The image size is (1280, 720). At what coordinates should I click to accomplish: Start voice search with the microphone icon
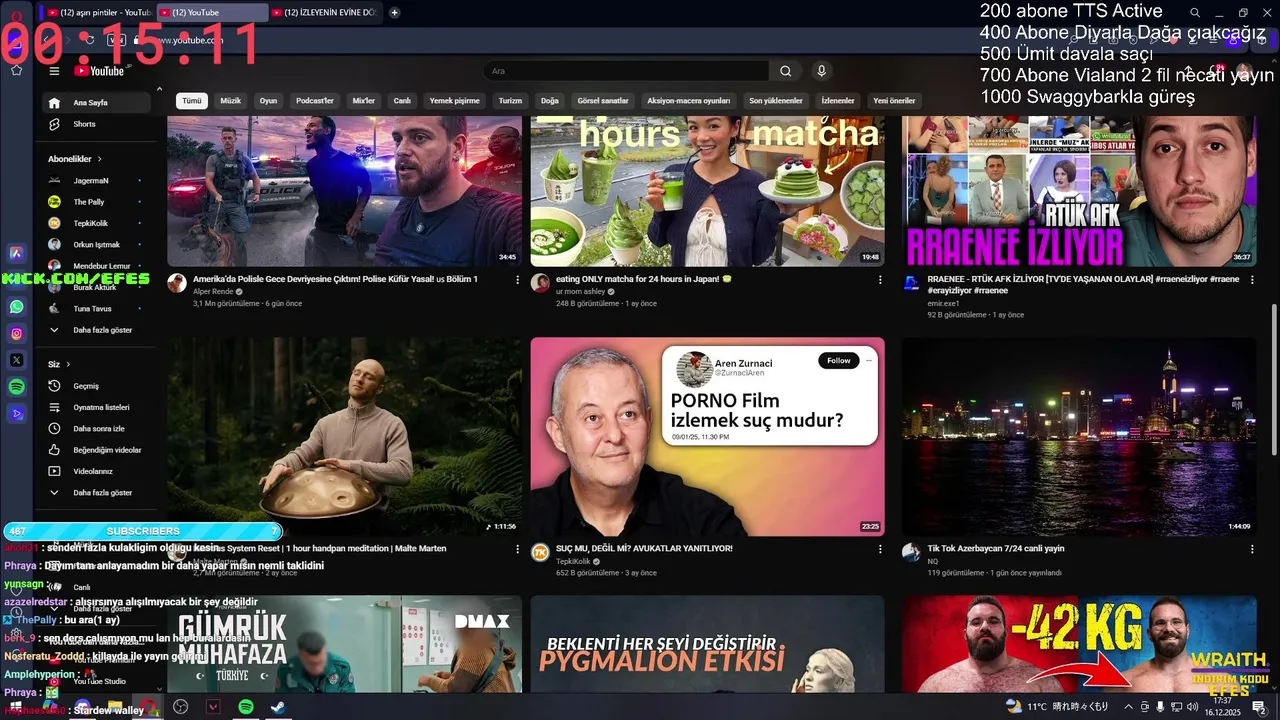[821, 71]
